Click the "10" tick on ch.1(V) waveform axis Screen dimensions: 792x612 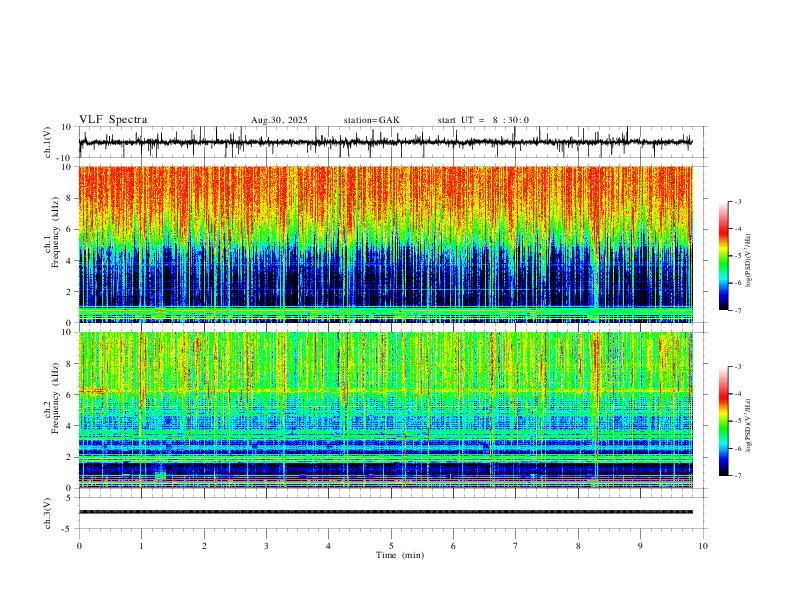67,127
